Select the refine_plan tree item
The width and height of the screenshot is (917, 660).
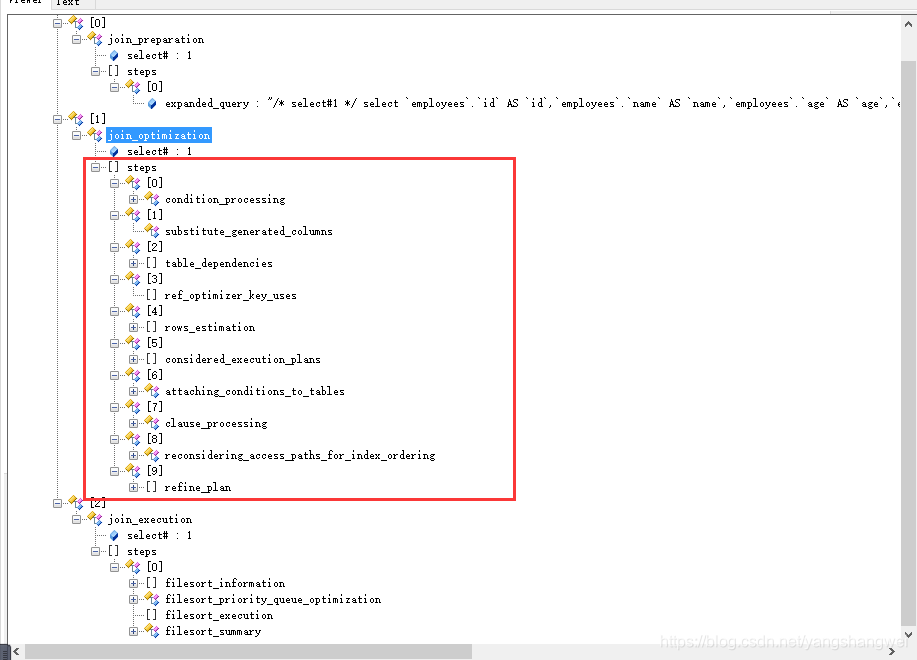pyautogui.click(x=197, y=487)
